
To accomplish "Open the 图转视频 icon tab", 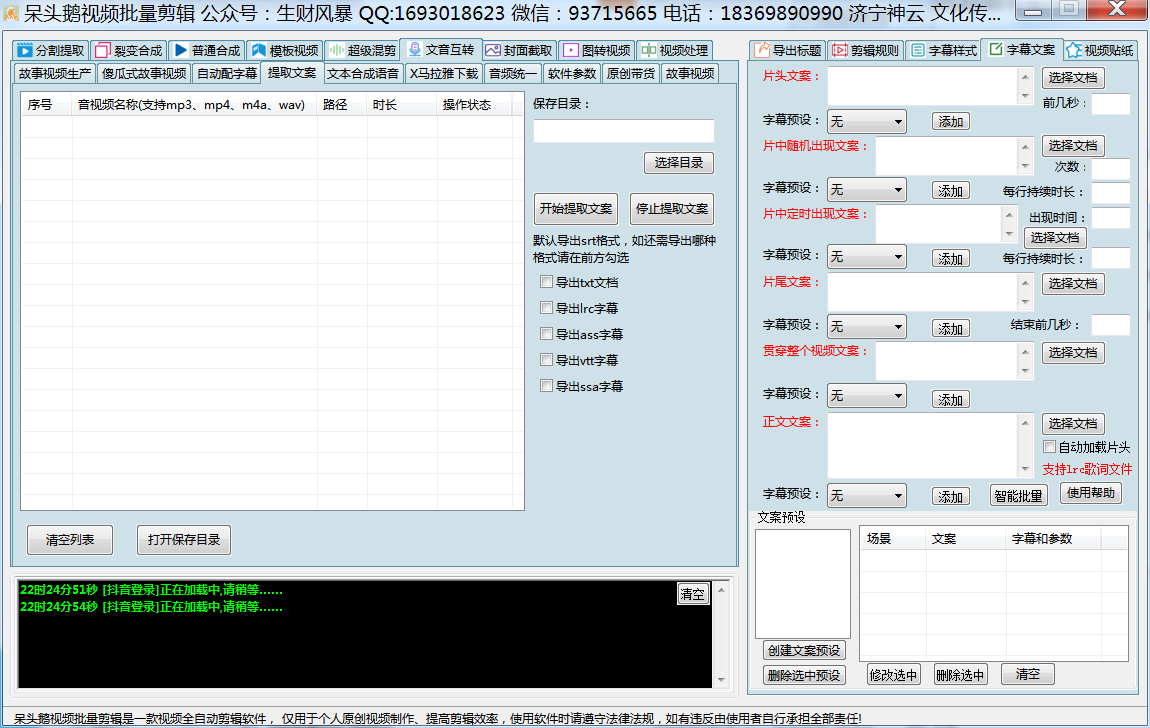I will 571,51.
